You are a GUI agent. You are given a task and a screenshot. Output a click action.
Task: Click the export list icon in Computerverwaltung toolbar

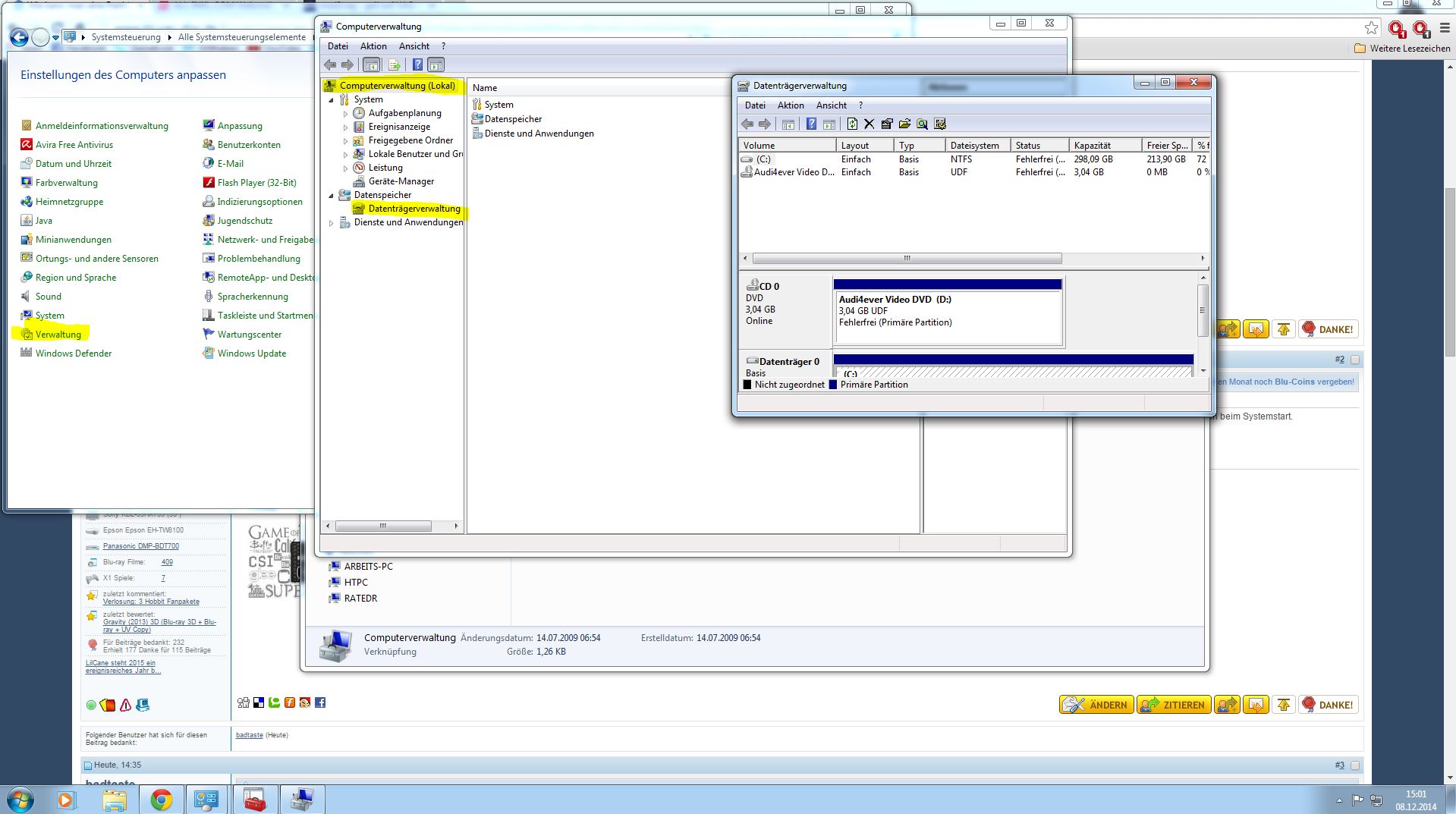[394, 65]
